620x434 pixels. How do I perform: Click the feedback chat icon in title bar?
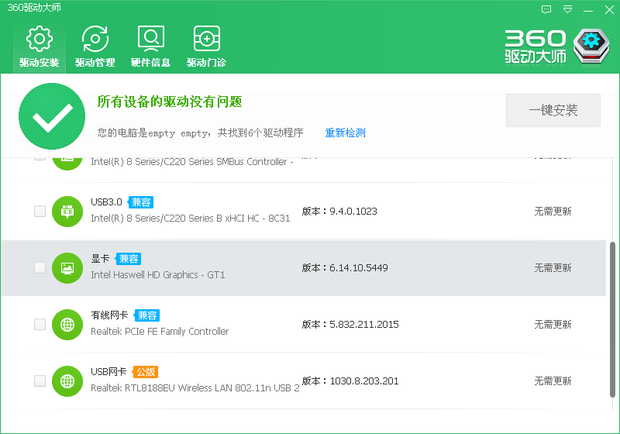(546, 9)
